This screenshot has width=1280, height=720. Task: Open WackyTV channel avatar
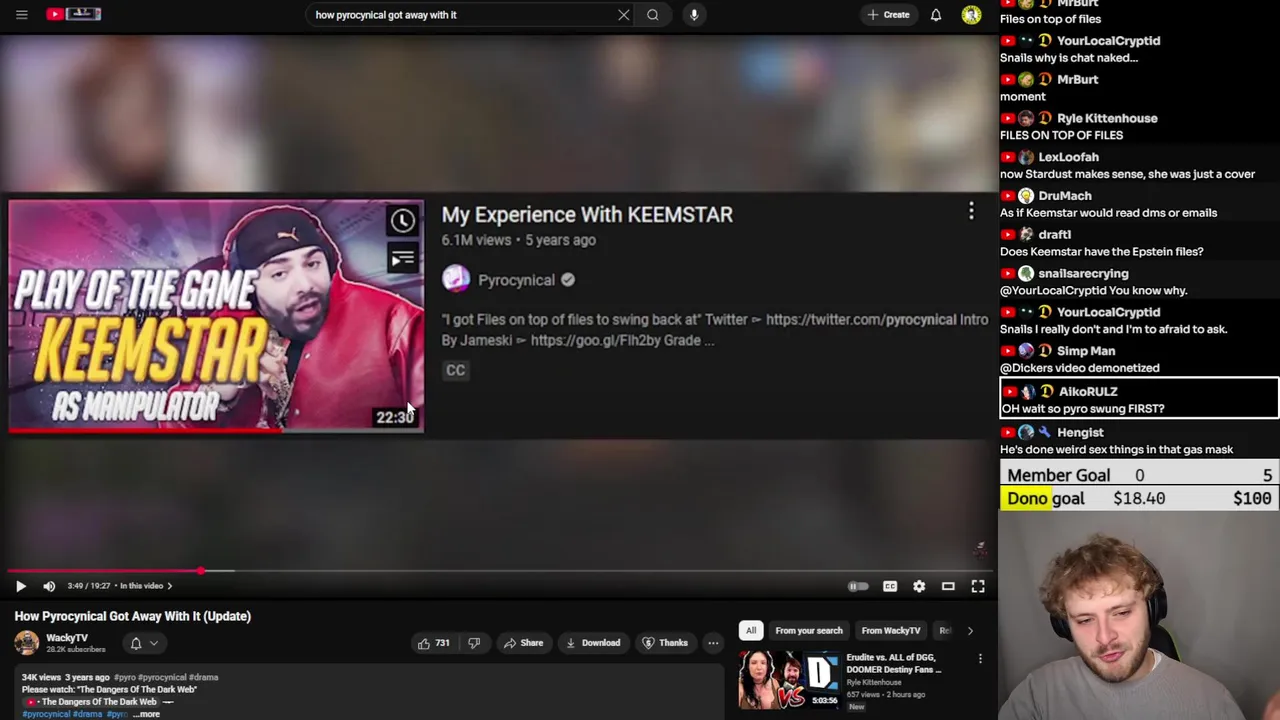[x=27, y=643]
